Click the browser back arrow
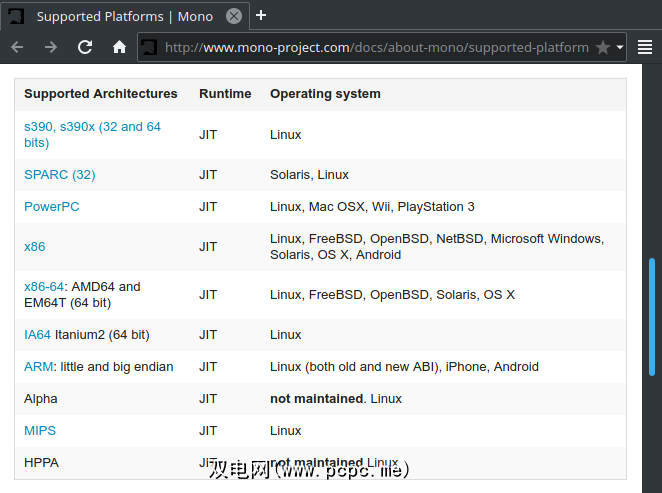Viewport: 662px width, 493px height. click(x=18, y=47)
